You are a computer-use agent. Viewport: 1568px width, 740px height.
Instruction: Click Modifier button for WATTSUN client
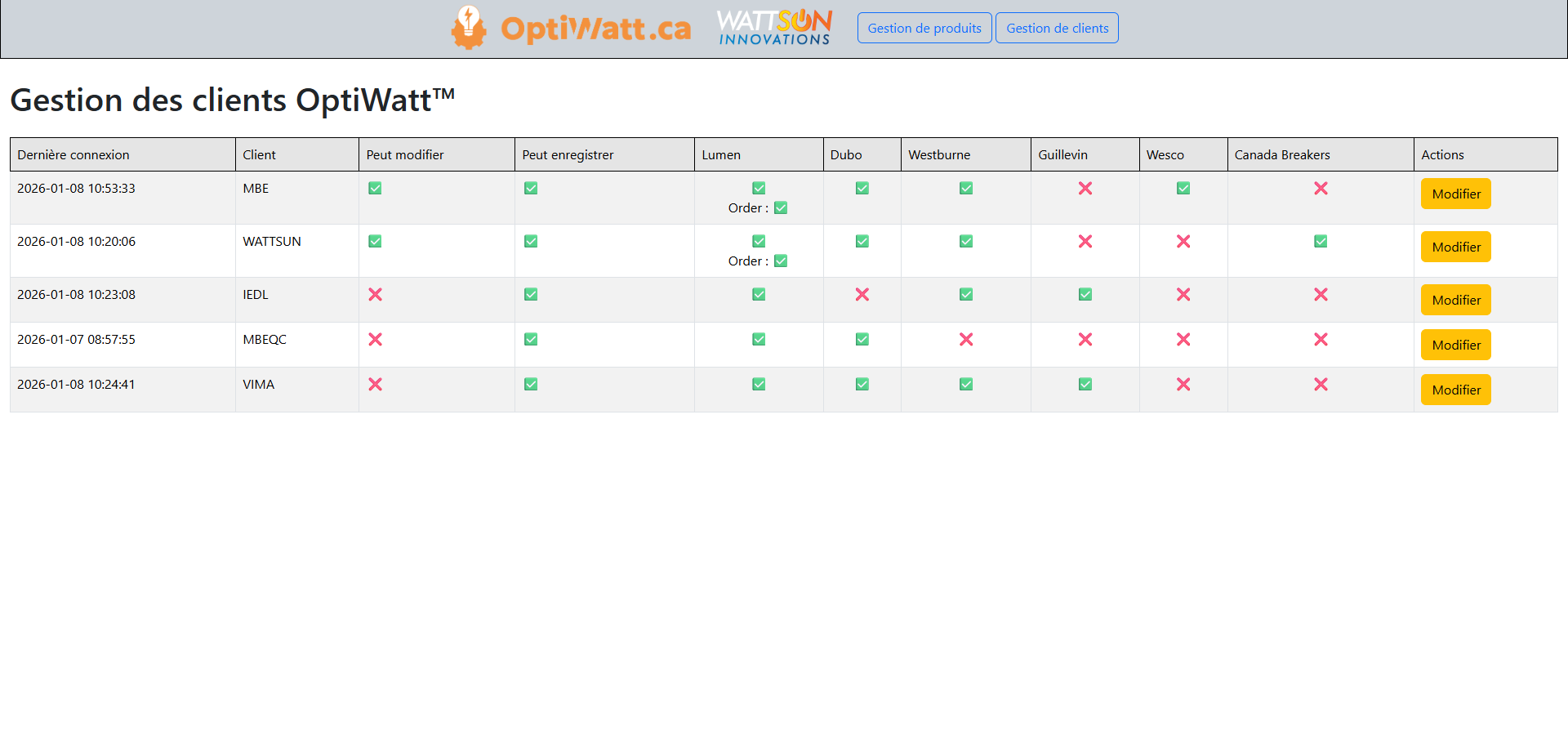point(1455,247)
